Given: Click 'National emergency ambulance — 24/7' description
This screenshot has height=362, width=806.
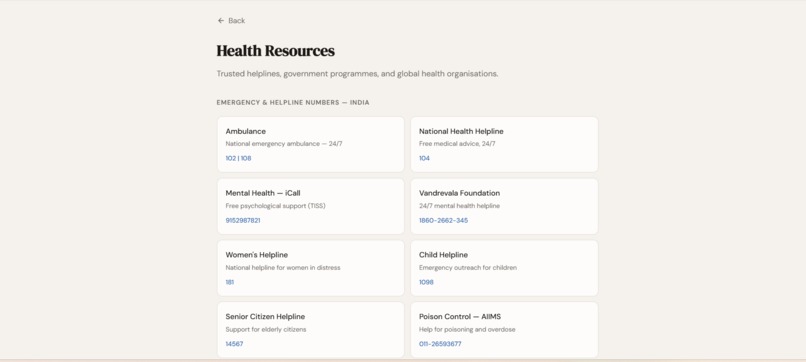Looking at the screenshot, I should coord(284,144).
